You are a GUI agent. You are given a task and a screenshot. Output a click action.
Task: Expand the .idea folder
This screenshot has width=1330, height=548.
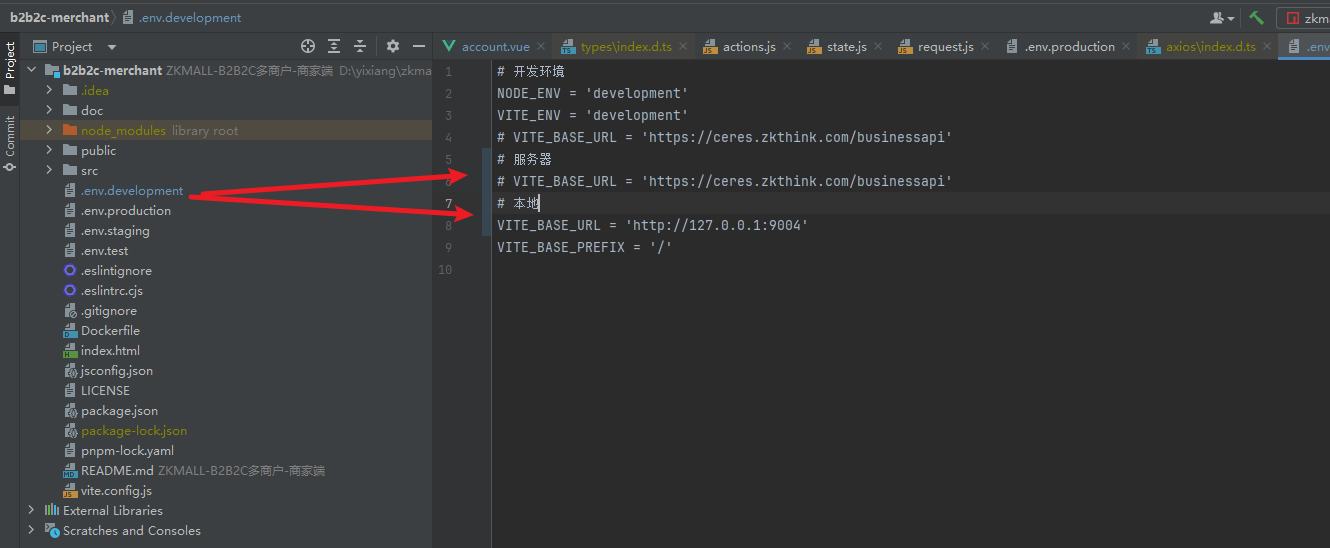click(48, 90)
